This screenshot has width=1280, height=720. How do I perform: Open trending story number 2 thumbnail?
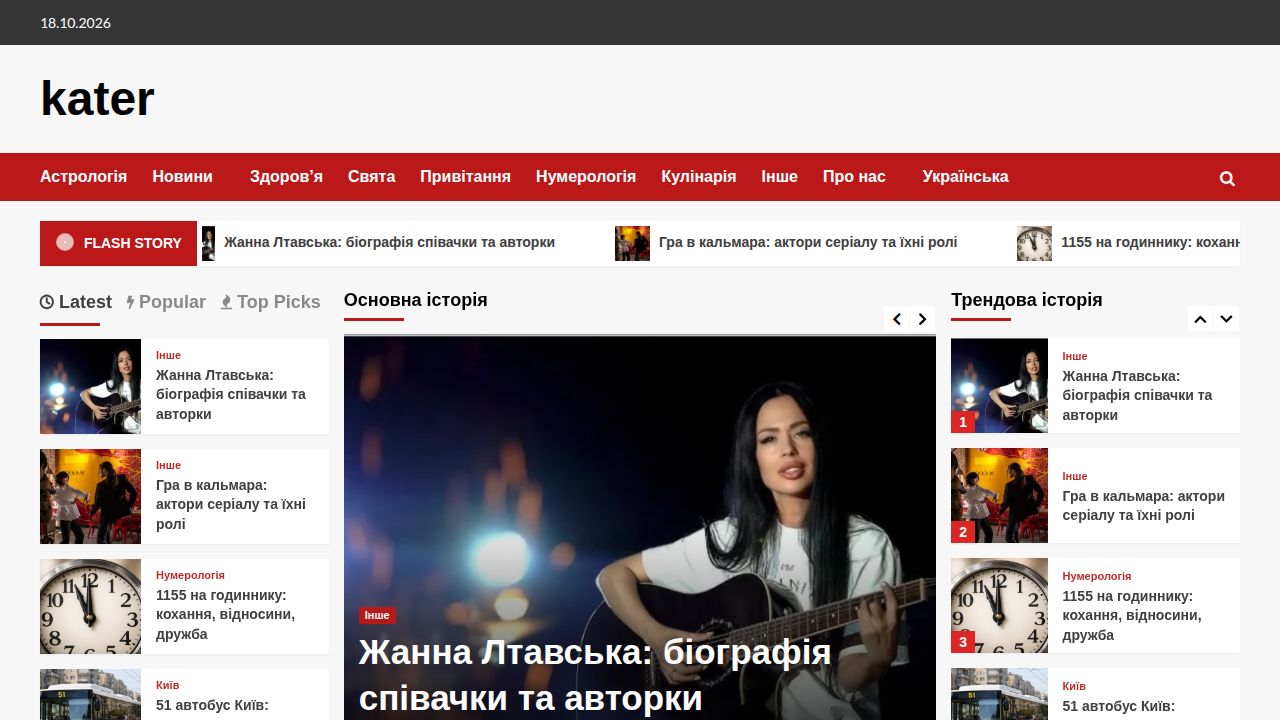click(999, 495)
